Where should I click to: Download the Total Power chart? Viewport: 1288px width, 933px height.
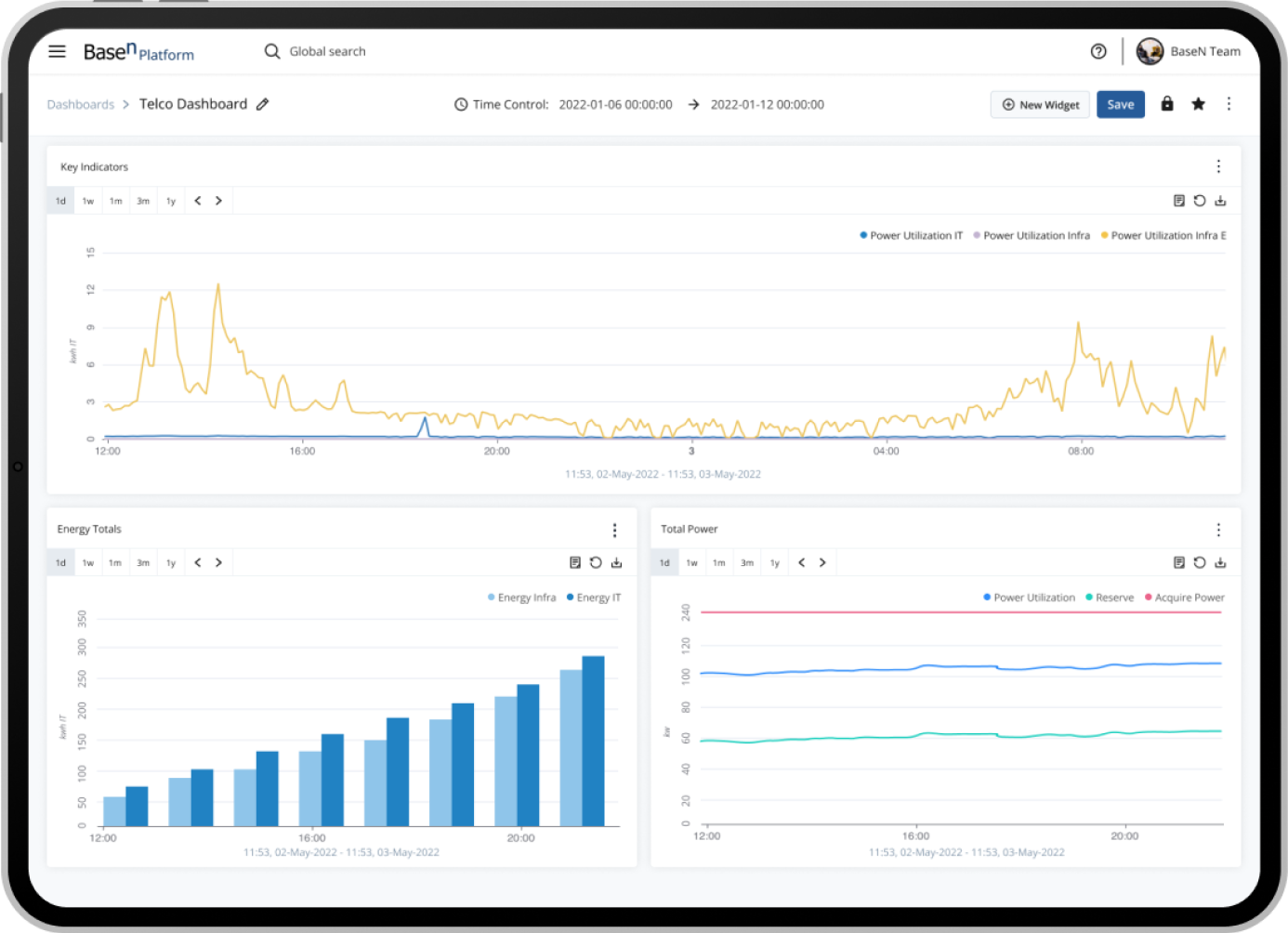point(1221,562)
